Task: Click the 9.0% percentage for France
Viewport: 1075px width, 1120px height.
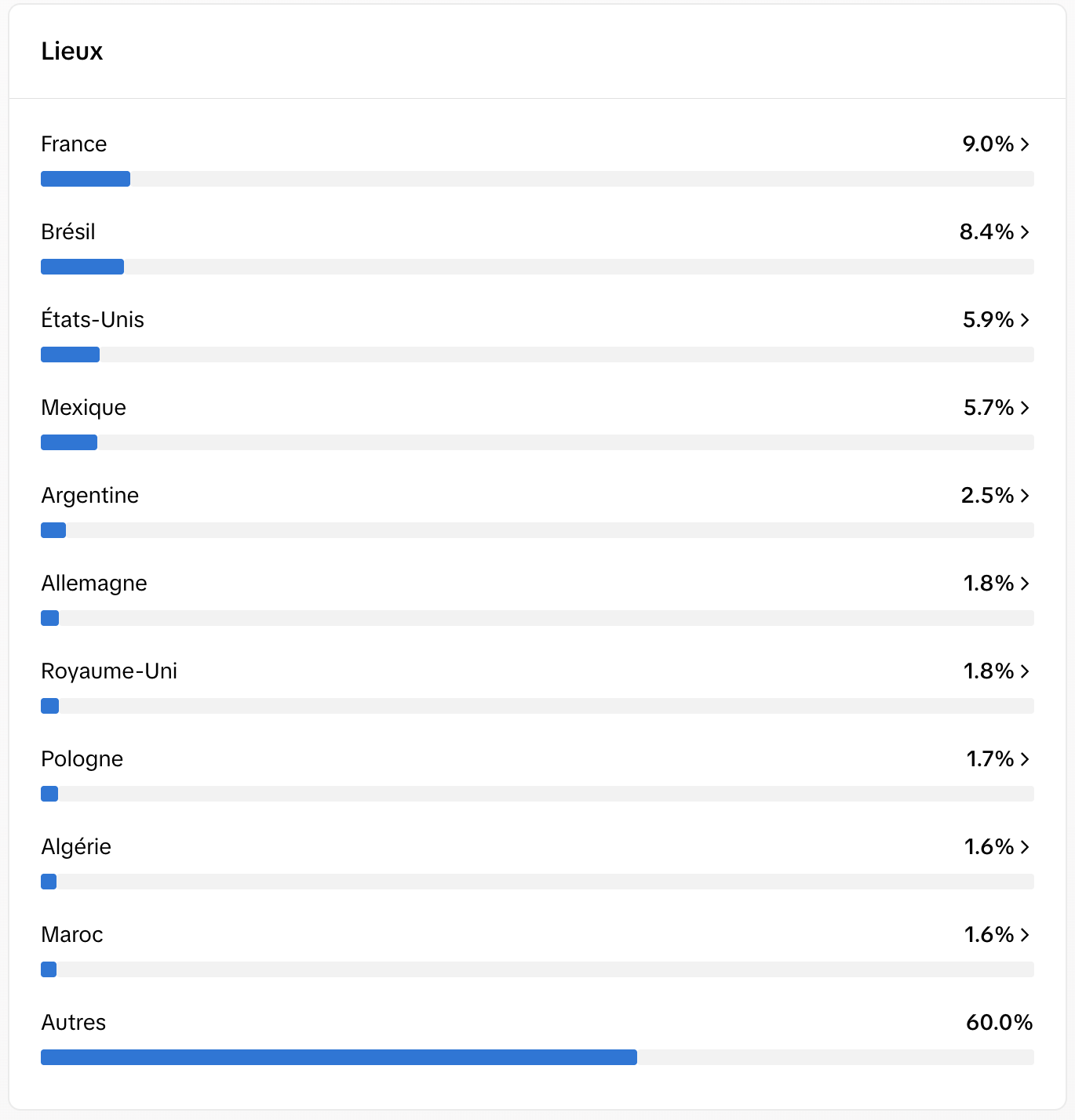Action: coord(988,144)
